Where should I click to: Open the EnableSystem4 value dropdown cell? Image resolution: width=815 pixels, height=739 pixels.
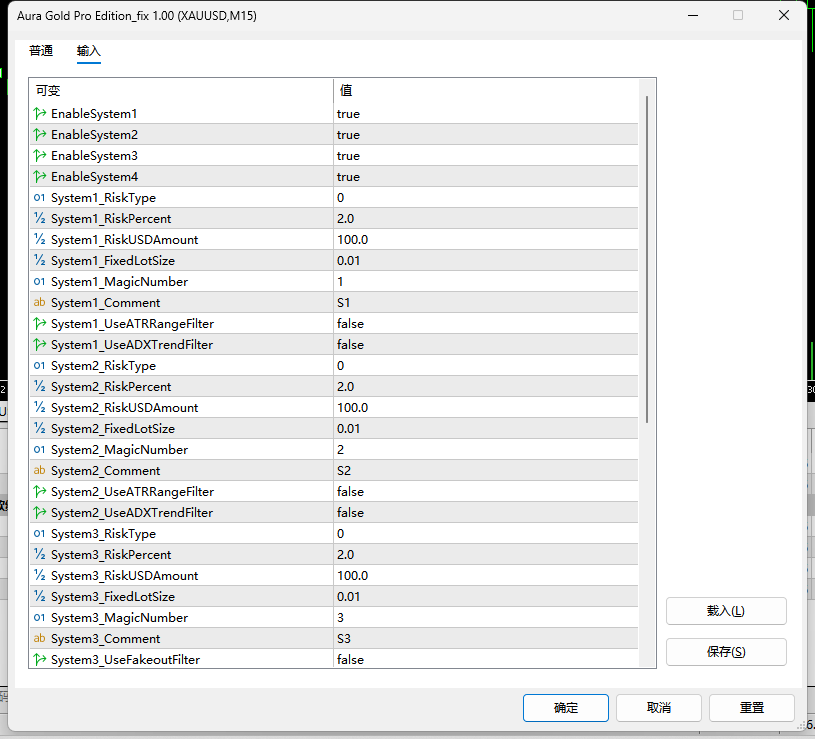click(x=485, y=177)
